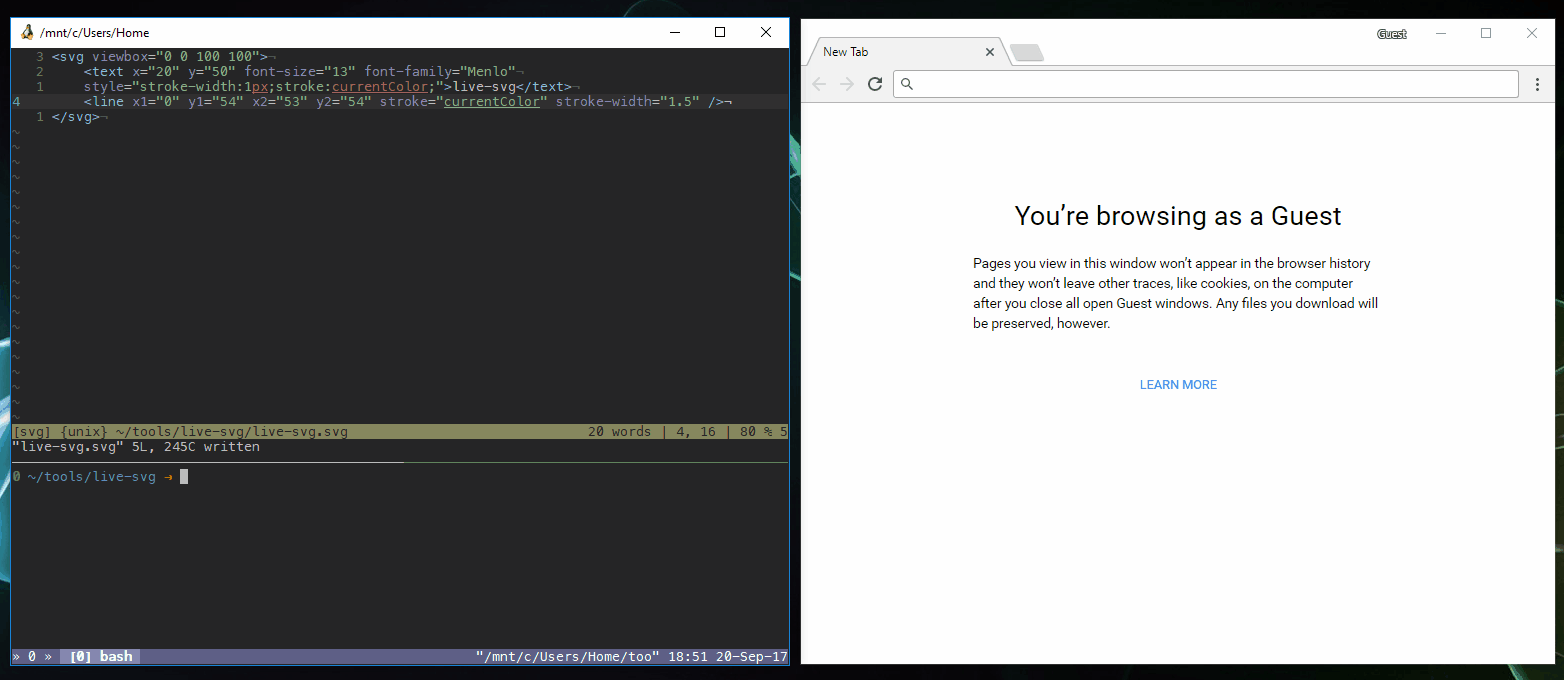Screen dimensions: 1564x680
Task: Click stroke-width="1.5" in the line element
Action: tap(627, 102)
